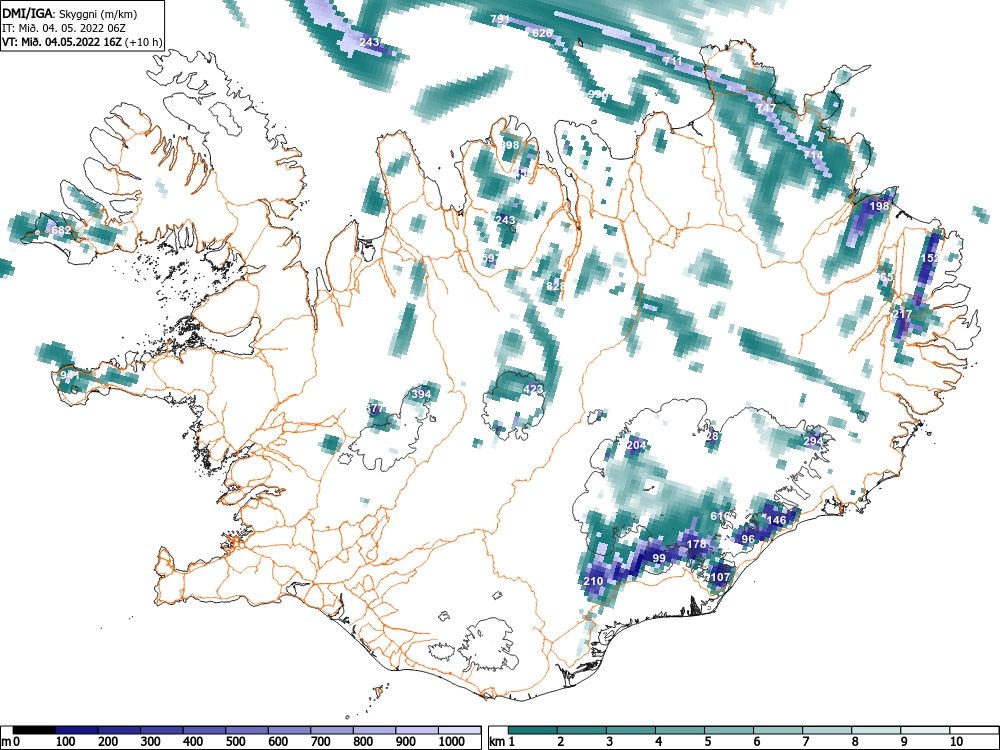
Task: Click the visibility value '394' on the map
Action: tap(421, 394)
